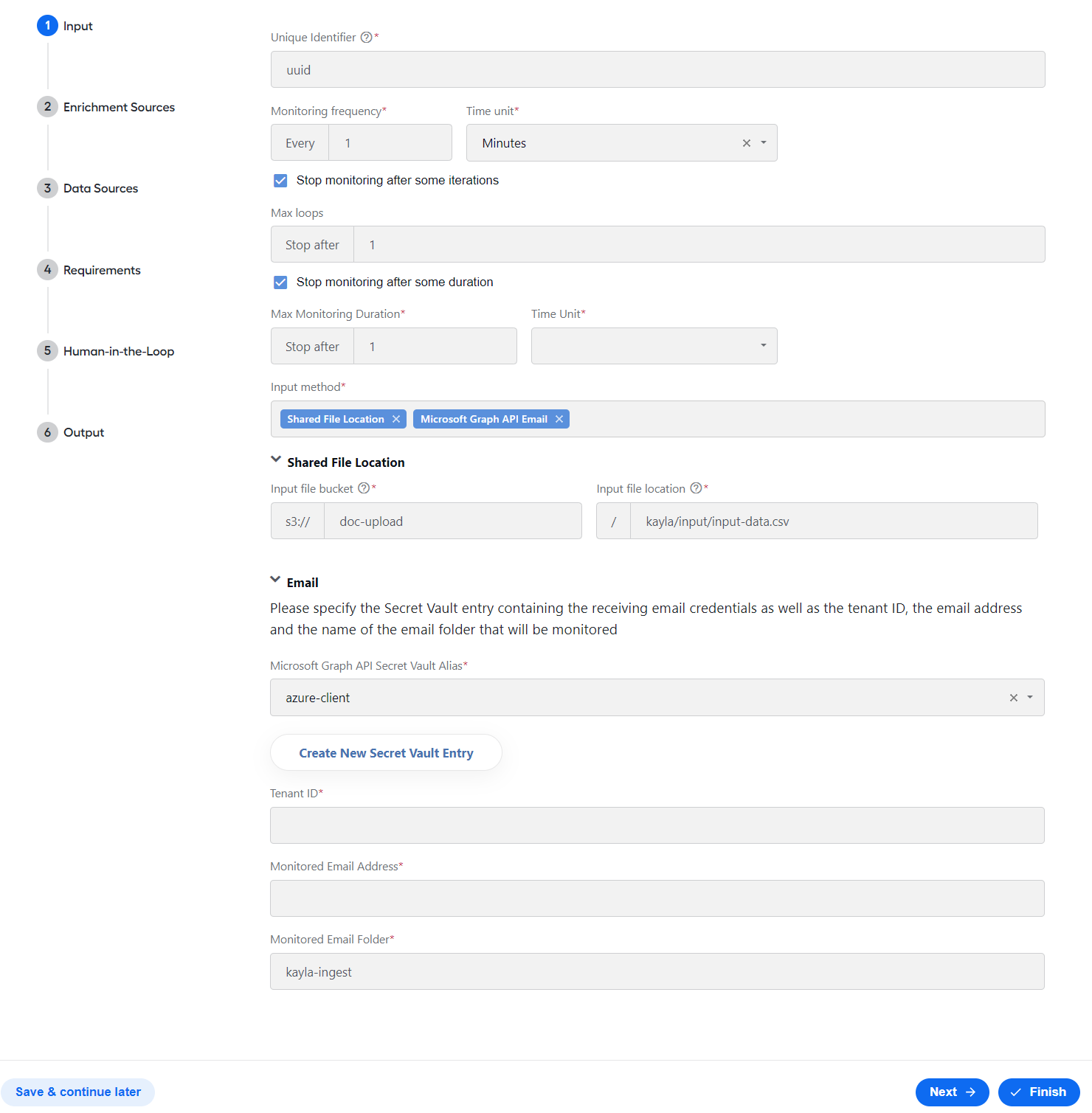1092x1113 pixels.
Task: Open the empty Time Unit dropdown
Action: (x=654, y=346)
